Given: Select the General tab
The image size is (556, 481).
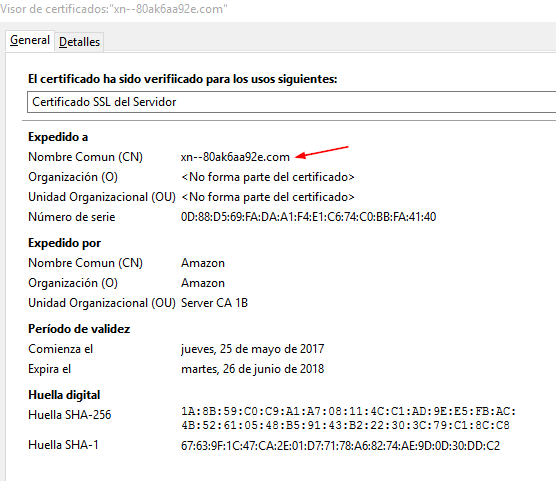Looking at the screenshot, I should [x=30, y=40].
